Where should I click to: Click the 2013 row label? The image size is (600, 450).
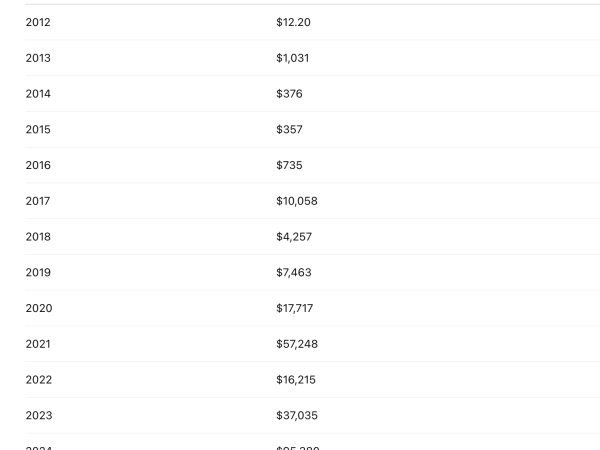[x=38, y=58]
